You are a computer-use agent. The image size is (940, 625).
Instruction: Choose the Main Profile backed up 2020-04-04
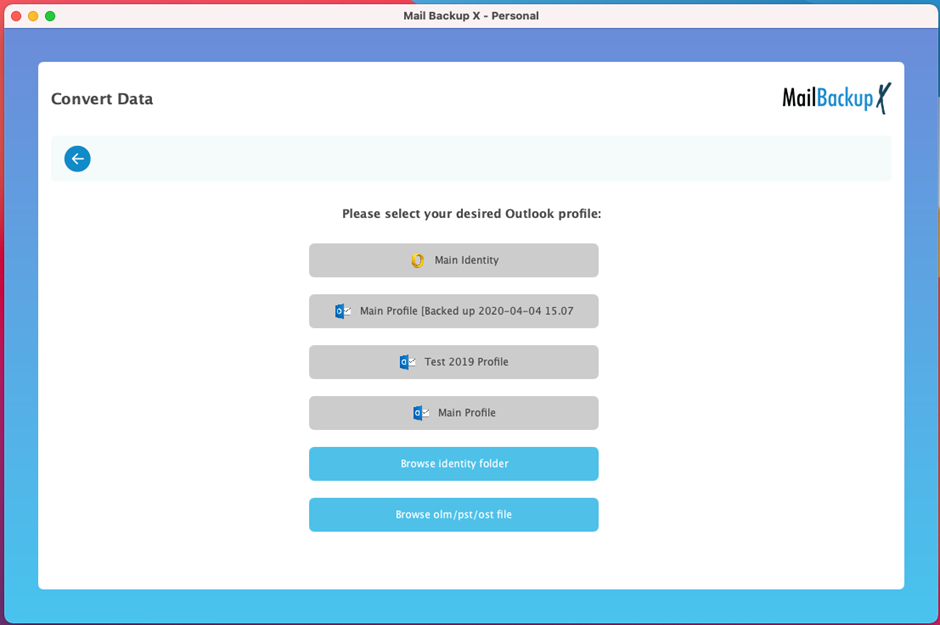tap(454, 311)
